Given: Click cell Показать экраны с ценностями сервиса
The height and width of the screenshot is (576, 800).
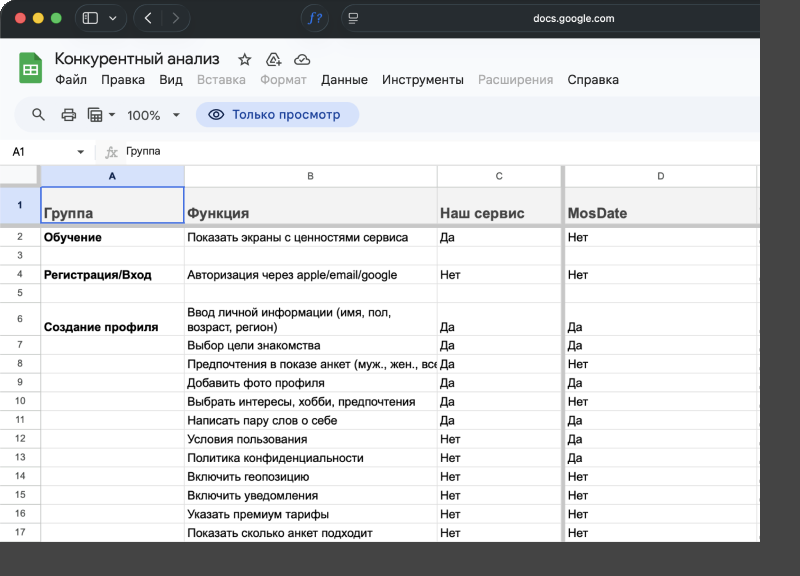Looking at the screenshot, I should pyautogui.click(x=310, y=237).
